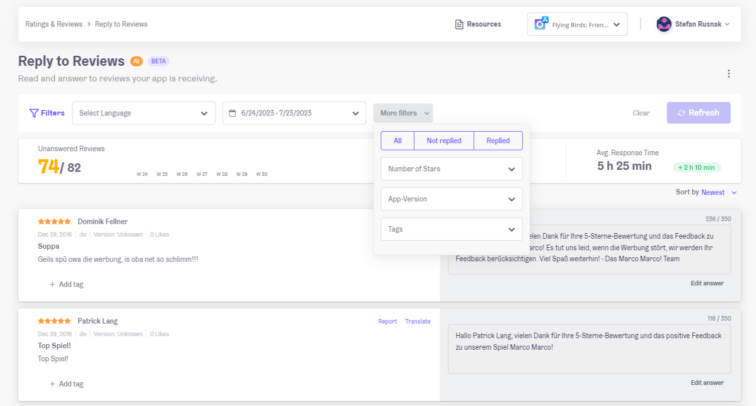Open the three-dot options menu
This screenshot has width=756, height=406.
coord(729,73)
